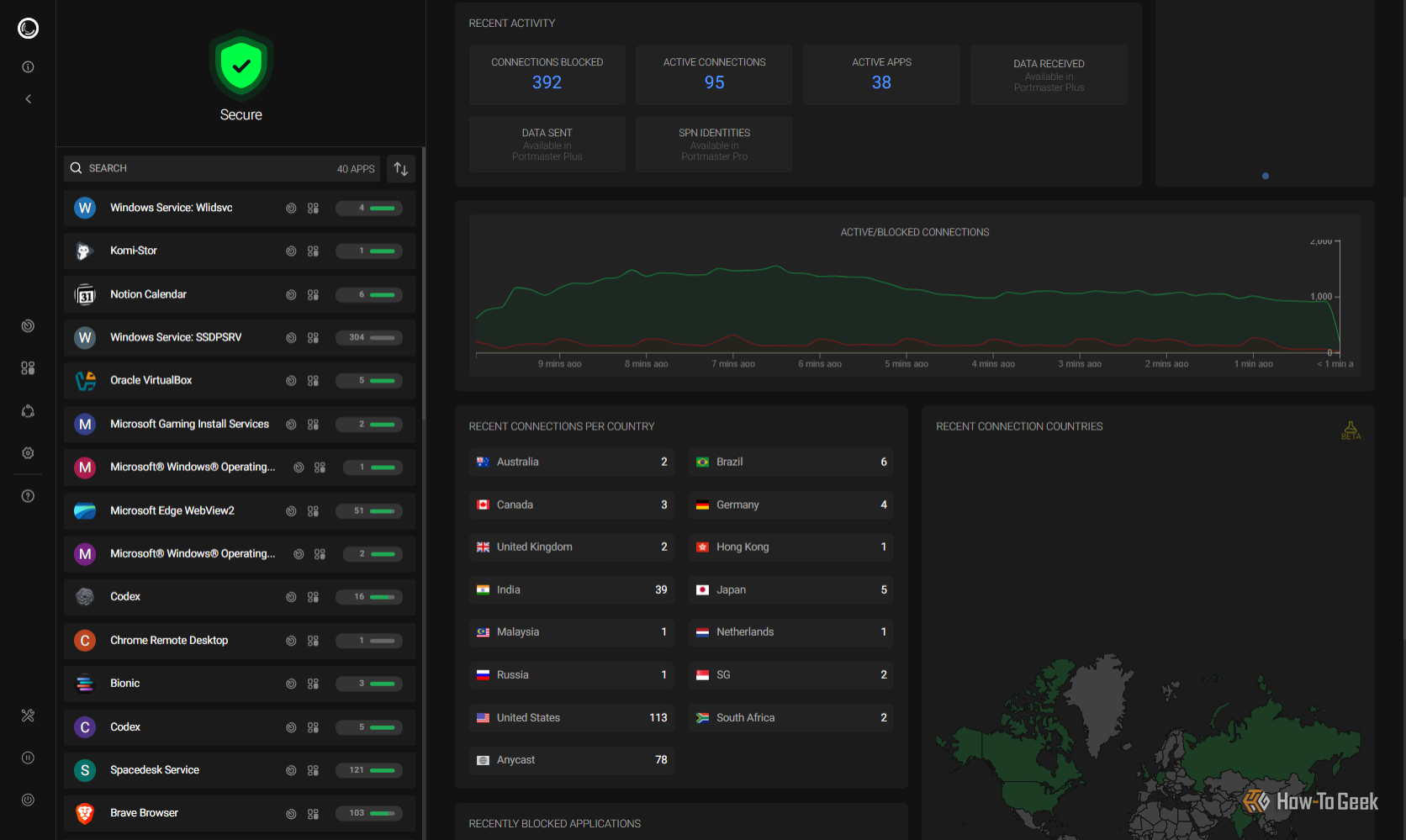This screenshot has height=840, width=1406.
Task: Click the grid icon in Notion Calendar row
Action: pyautogui.click(x=313, y=295)
